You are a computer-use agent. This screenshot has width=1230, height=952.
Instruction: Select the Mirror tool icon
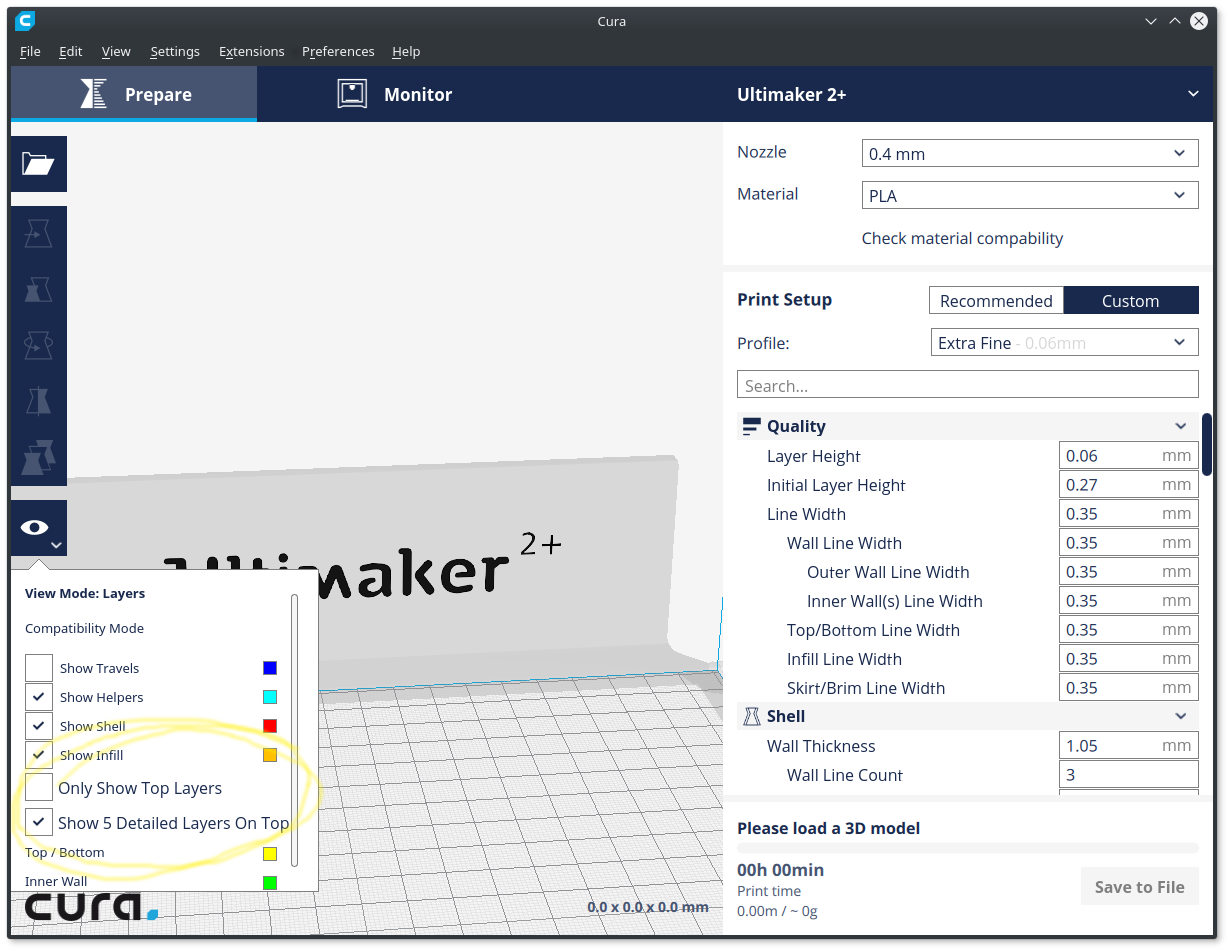[x=39, y=402]
